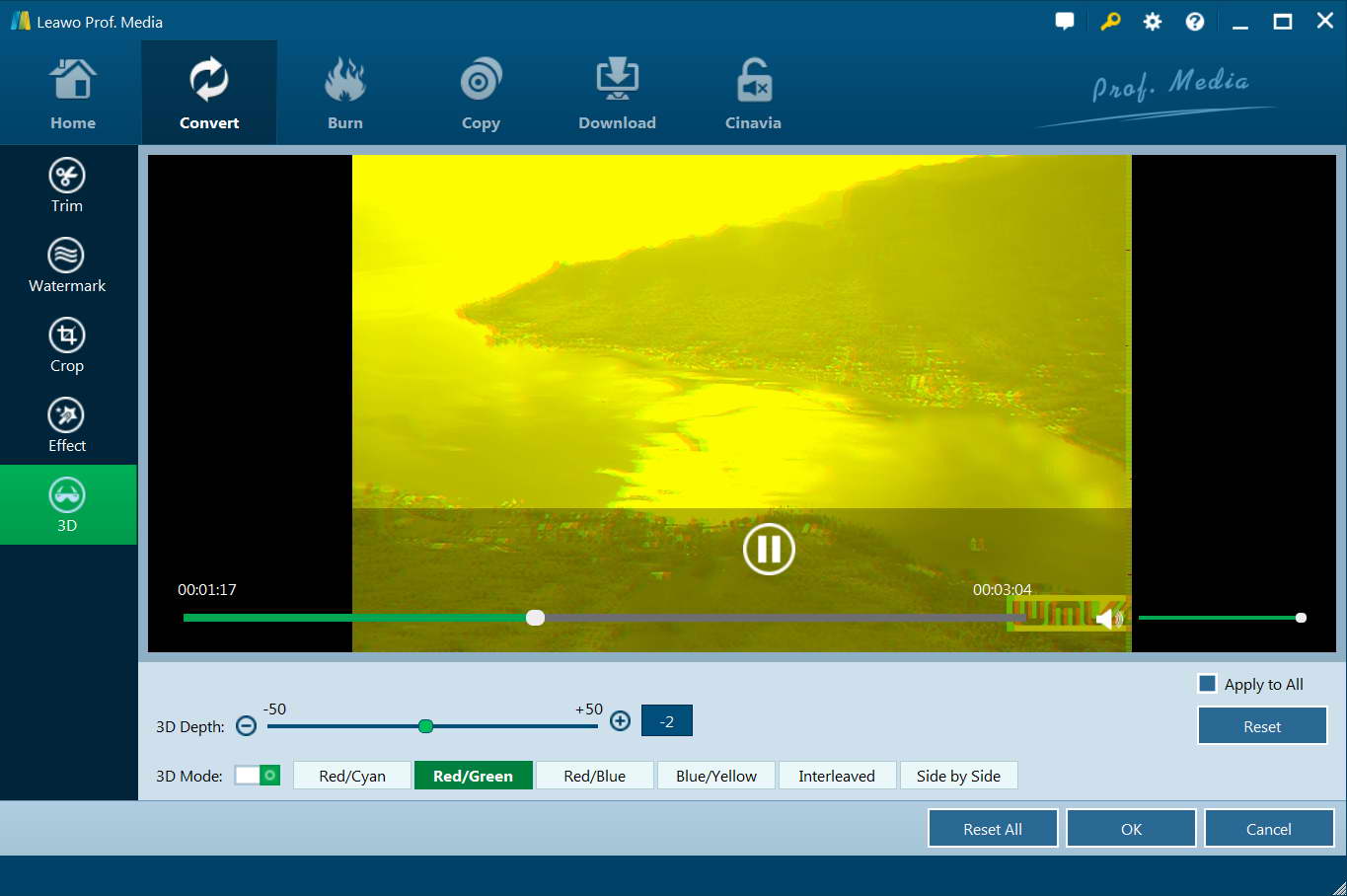Select Red/Cyan 3D mode

click(x=352, y=776)
